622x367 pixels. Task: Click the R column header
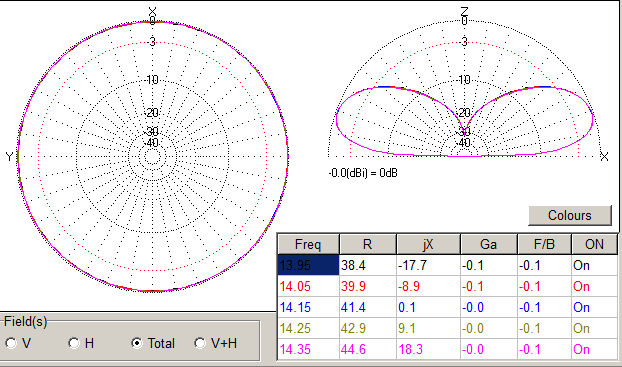point(368,244)
